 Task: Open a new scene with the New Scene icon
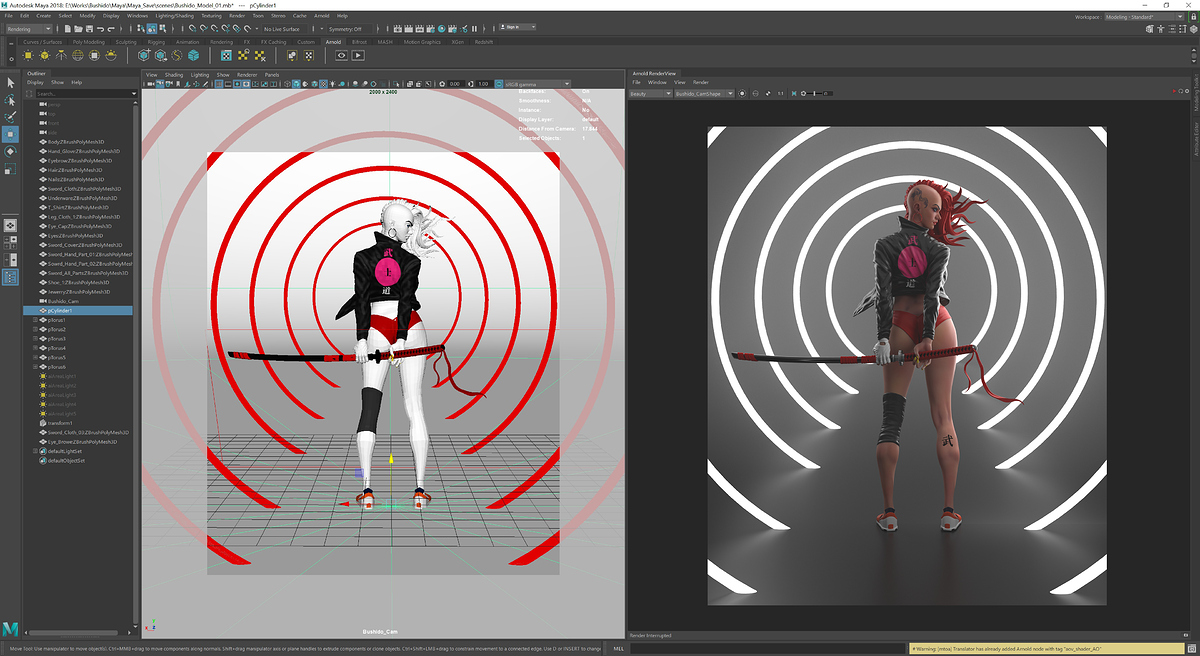(66, 28)
